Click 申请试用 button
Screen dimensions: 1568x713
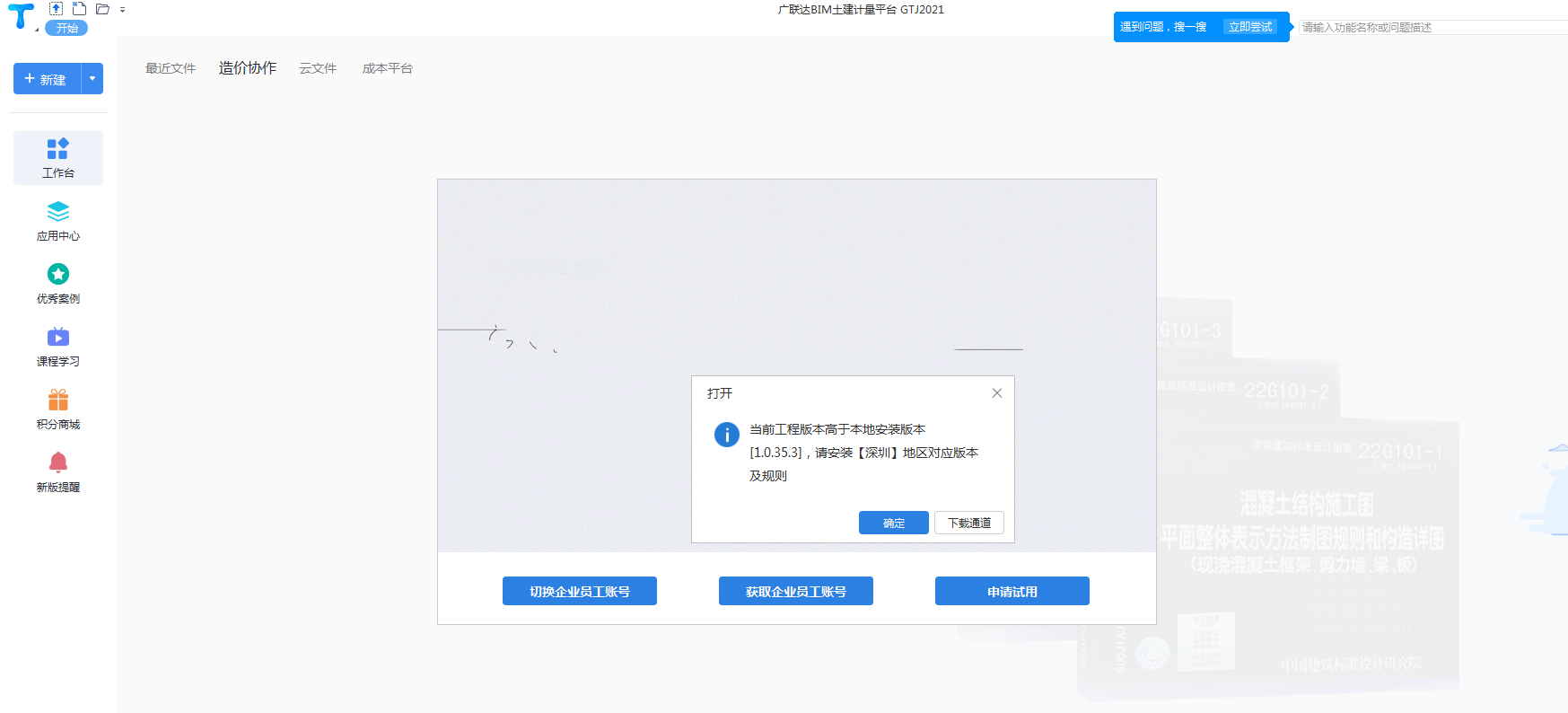pos(1012,591)
